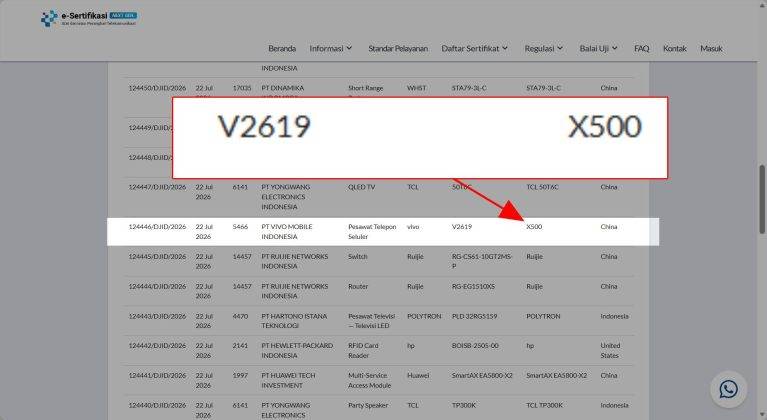Viewport: 767px width, 420px height.
Task: Select certificate number 124441/DJID/2026
Action: tap(157, 376)
